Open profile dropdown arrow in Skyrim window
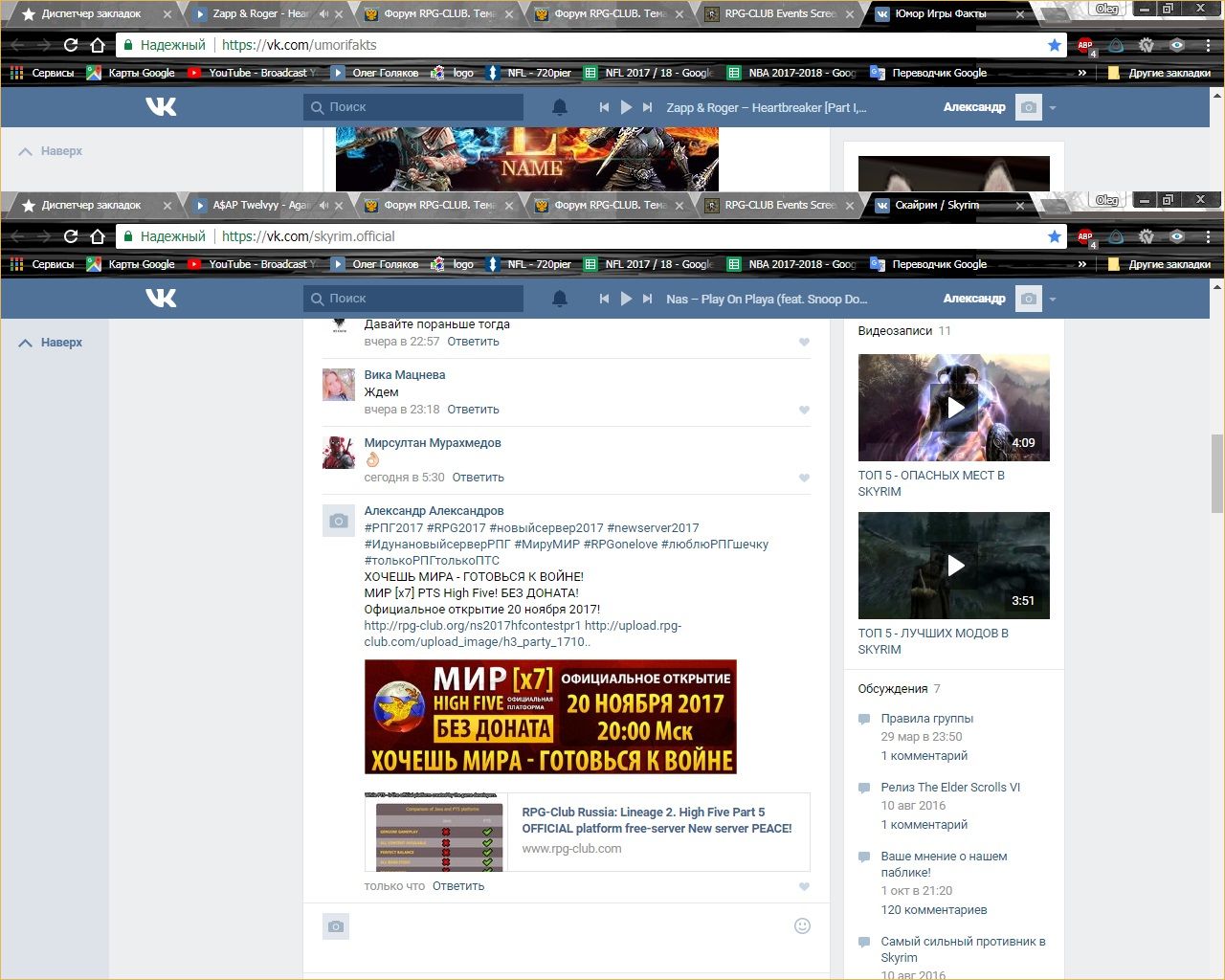The width and height of the screenshot is (1225, 980). coord(1053,299)
